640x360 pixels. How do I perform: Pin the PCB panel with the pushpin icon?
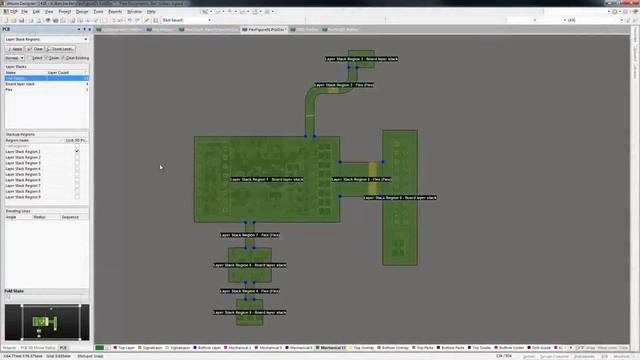pyautogui.click(x=84, y=29)
